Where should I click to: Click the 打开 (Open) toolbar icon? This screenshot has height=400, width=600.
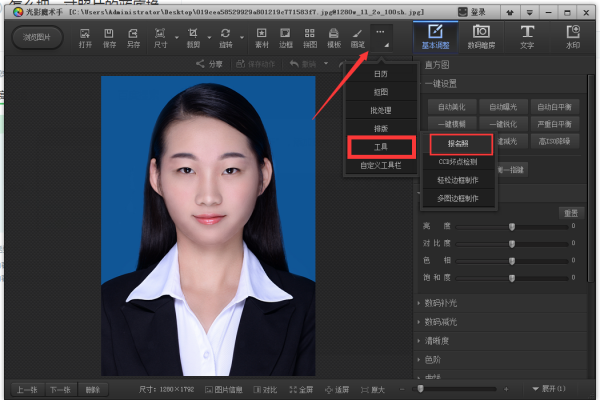(x=85, y=38)
